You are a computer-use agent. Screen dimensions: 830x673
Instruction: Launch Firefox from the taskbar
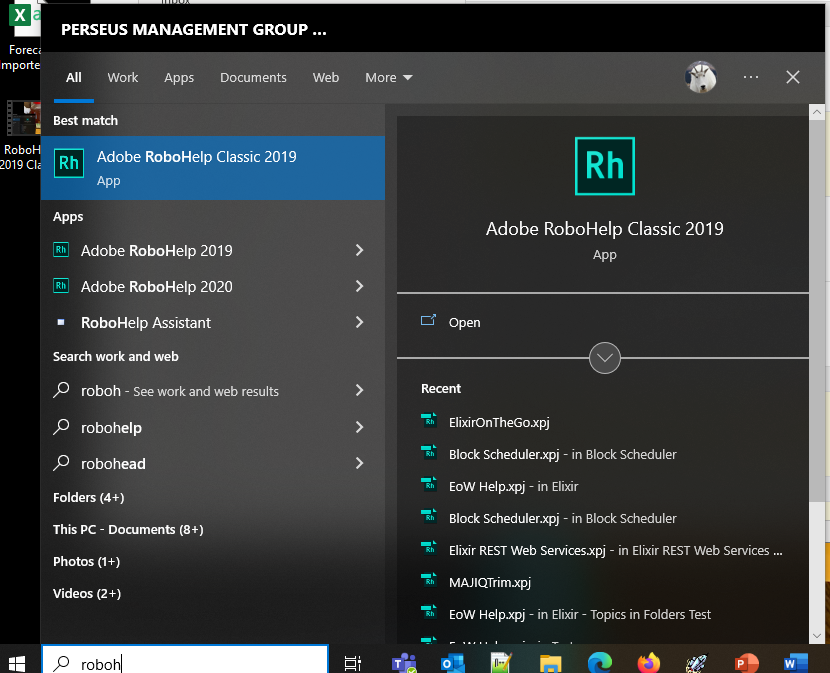tap(648, 662)
